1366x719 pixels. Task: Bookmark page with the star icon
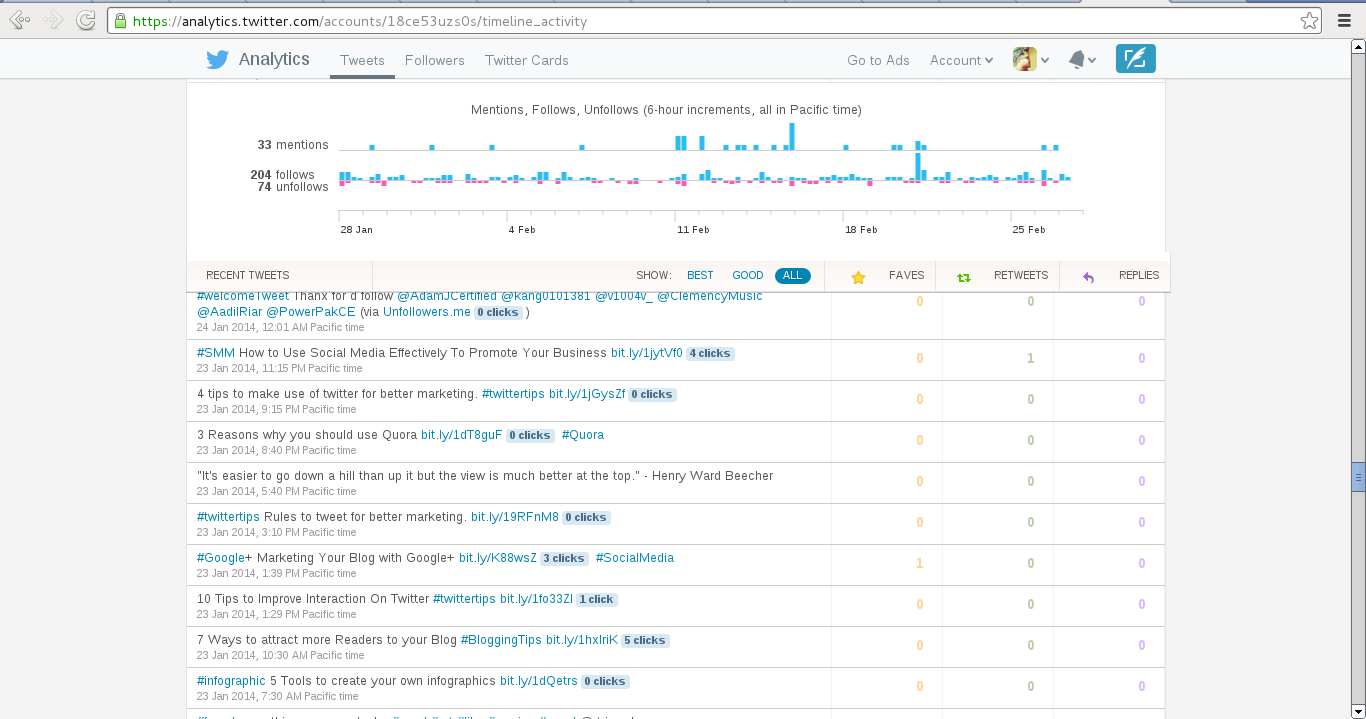pos(1309,20)
